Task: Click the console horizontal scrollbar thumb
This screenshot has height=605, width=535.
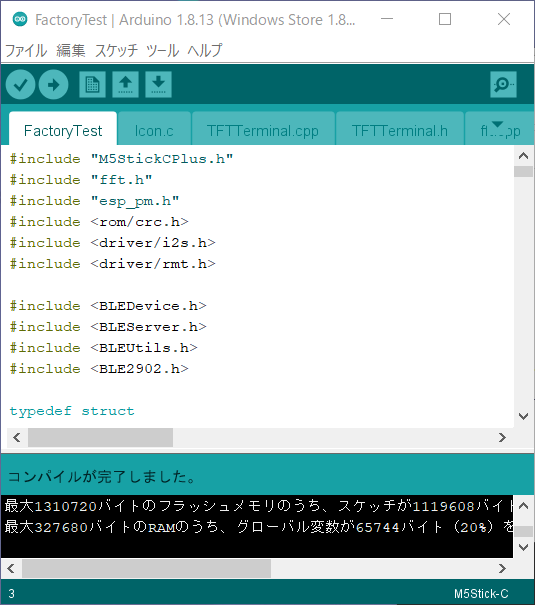Action: (146, 568)
